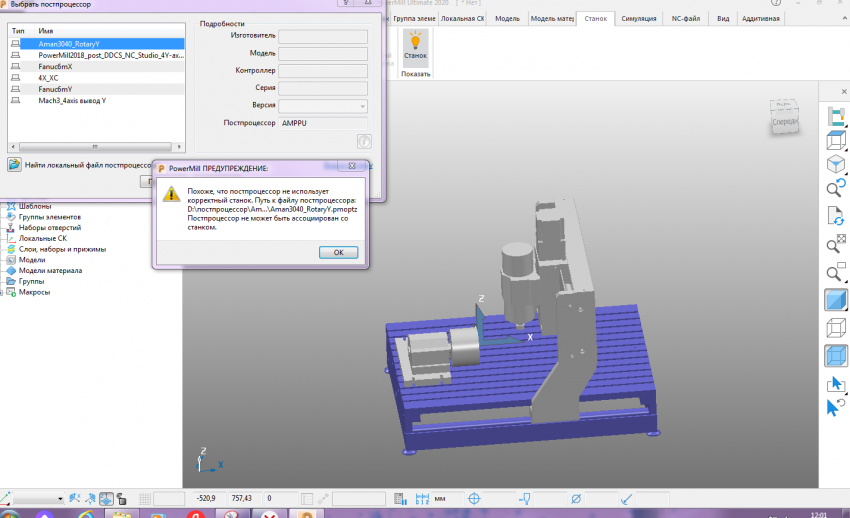
Task: Select the Макросы item in explorer tree
Action: click(35, 292)
